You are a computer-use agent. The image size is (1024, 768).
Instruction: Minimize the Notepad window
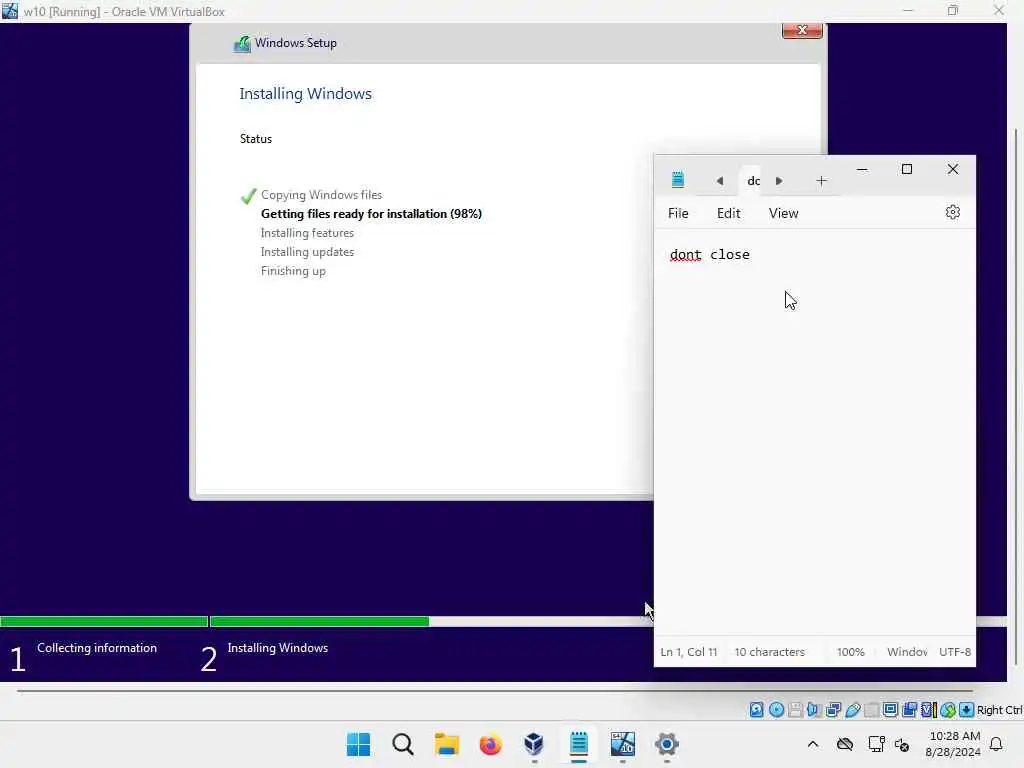[x=861, y=169]
